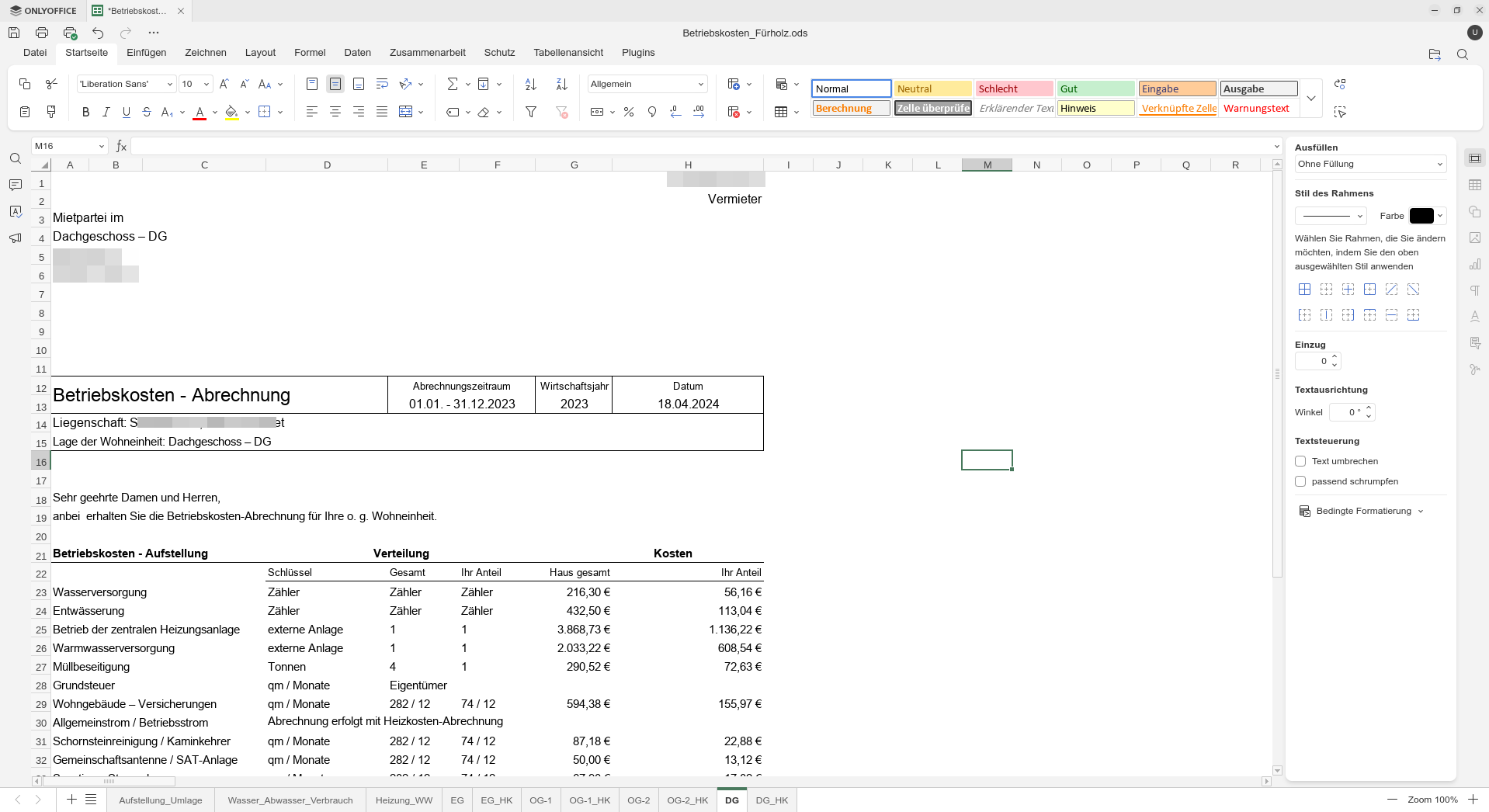Image resolution: width=1489 pixels, height=812 pixels.
Task: Open the font size dropdown
Action: click(207, 84)
